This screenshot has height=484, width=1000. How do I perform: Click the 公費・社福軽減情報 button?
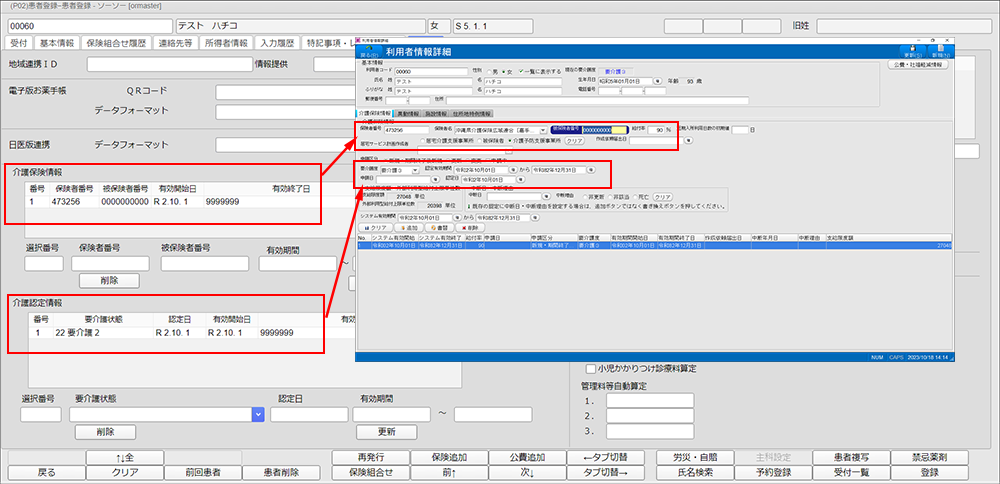click(x=919, y=65)
